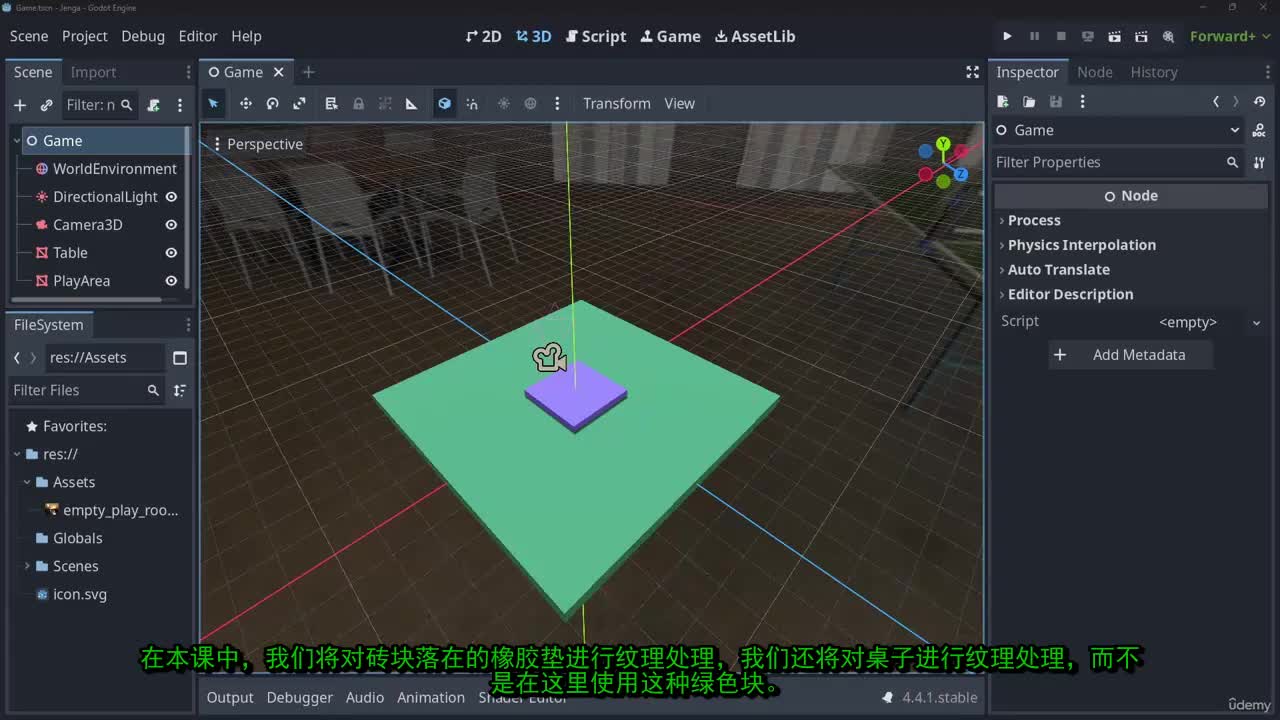Instantiate a child scene link icon
This screenshot has height=720, width=1280.
[x=46, y=105]
